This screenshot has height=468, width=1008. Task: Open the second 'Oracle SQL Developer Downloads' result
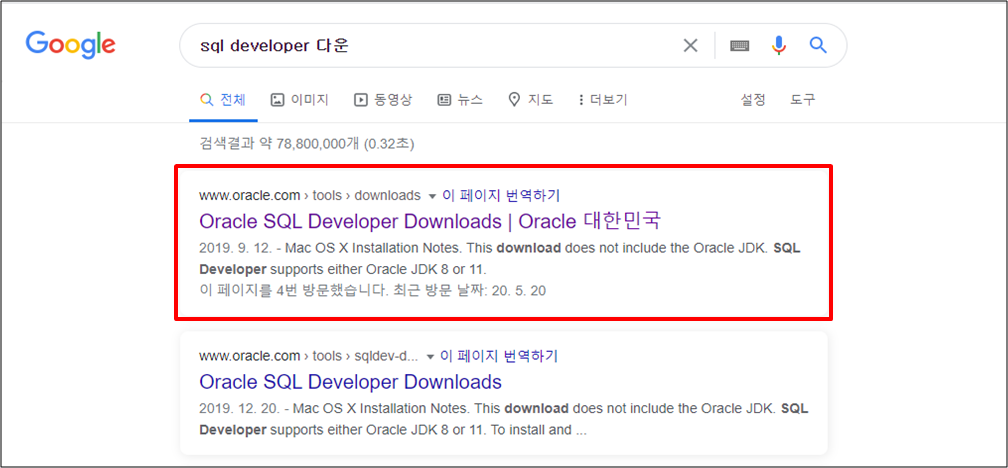click(x=350, y=382)
